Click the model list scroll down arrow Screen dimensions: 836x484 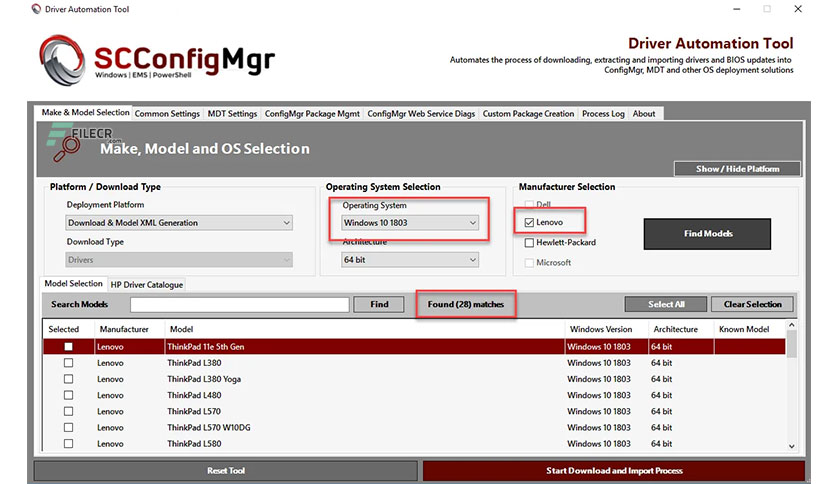pos(792,446)
